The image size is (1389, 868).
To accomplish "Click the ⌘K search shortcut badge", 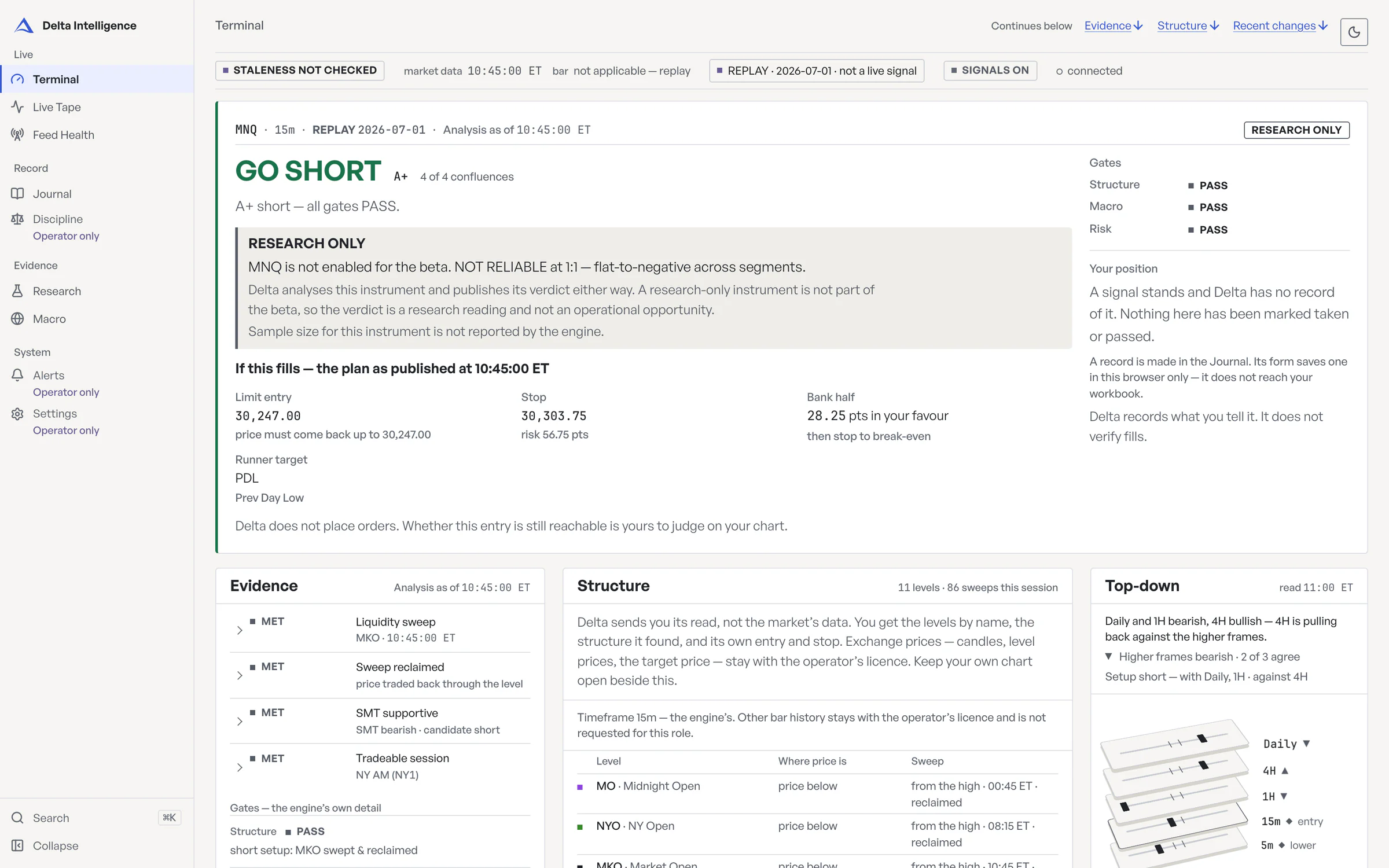I will pyautogui.click(x=170, y=818).
